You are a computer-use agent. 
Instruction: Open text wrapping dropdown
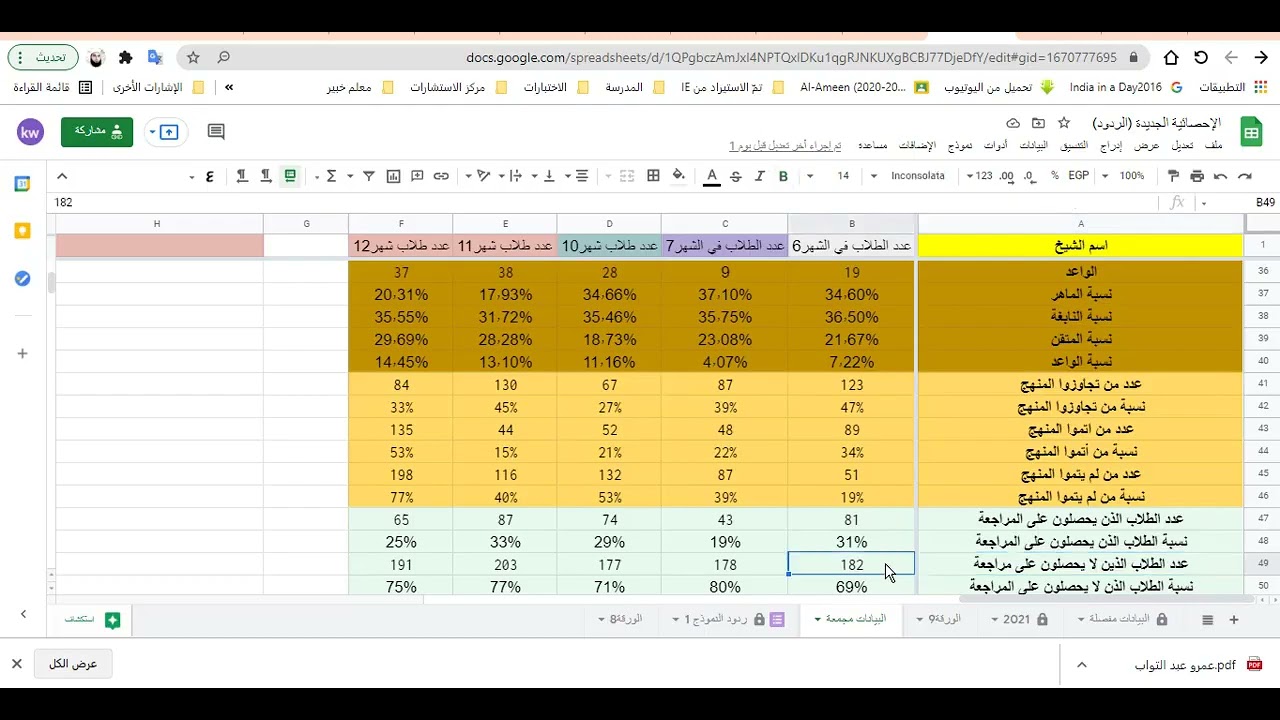[511, 176]
